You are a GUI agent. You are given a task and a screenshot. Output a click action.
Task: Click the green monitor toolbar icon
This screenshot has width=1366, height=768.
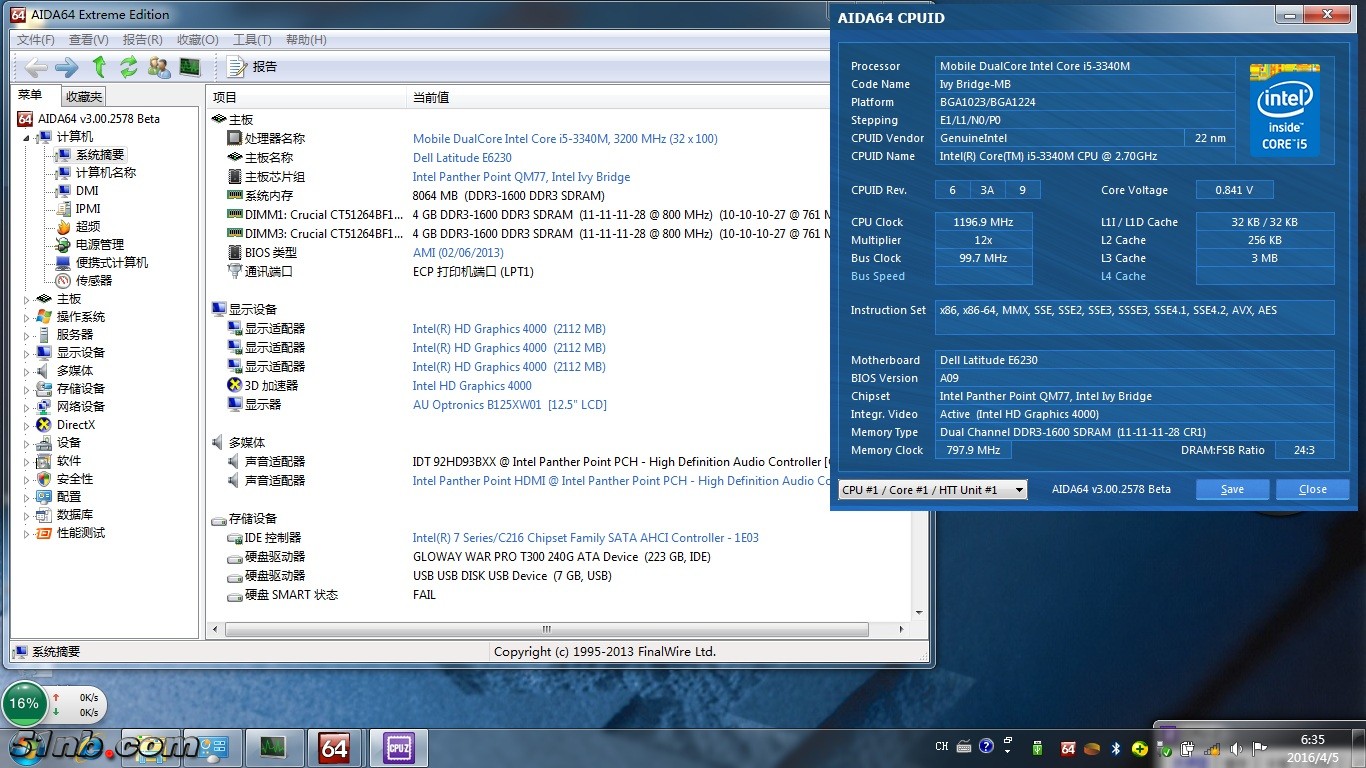pyautogui.click(x=190, y=67)
